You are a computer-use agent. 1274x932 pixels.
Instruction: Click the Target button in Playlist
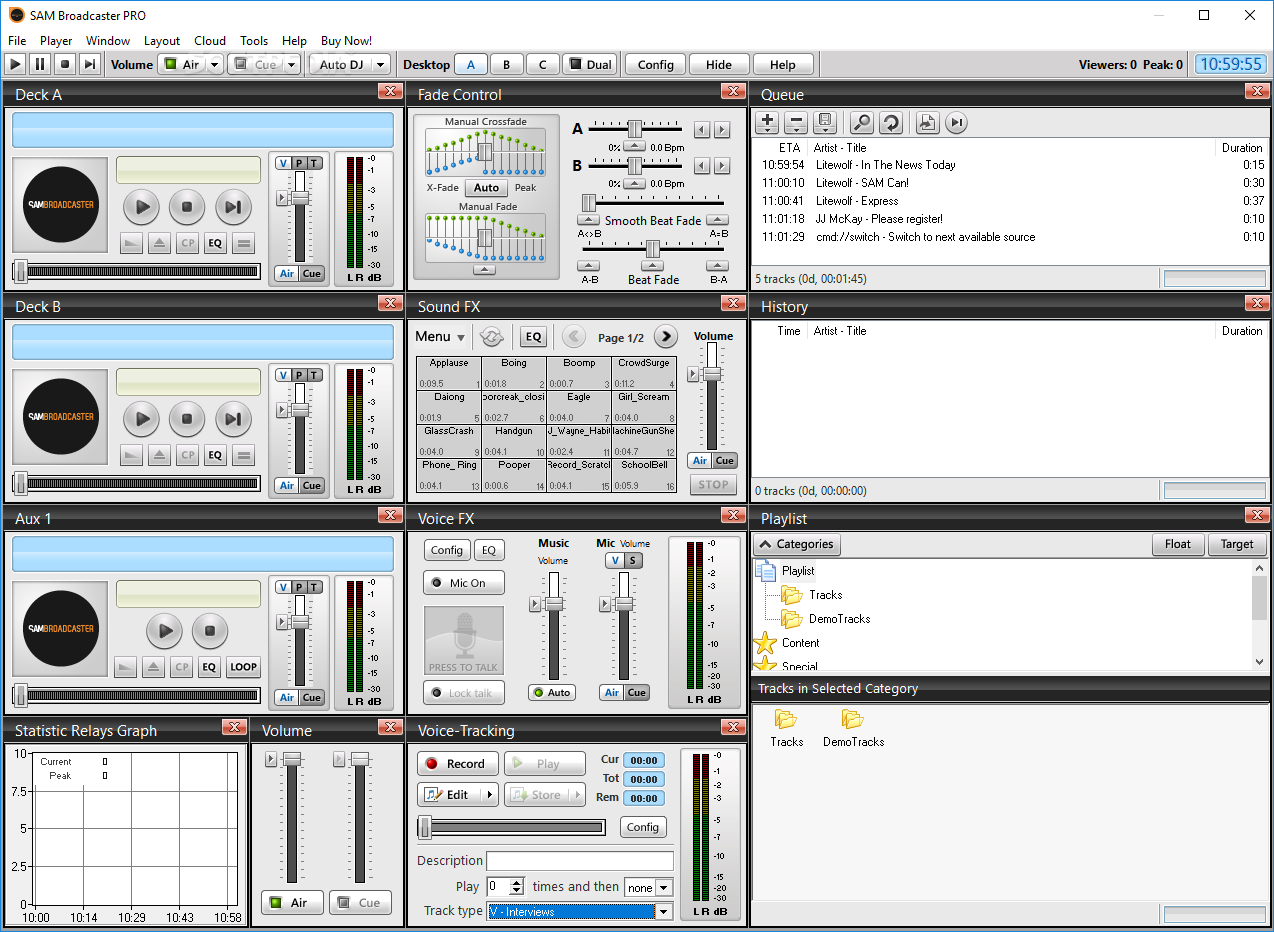[x=1237, y=544]
